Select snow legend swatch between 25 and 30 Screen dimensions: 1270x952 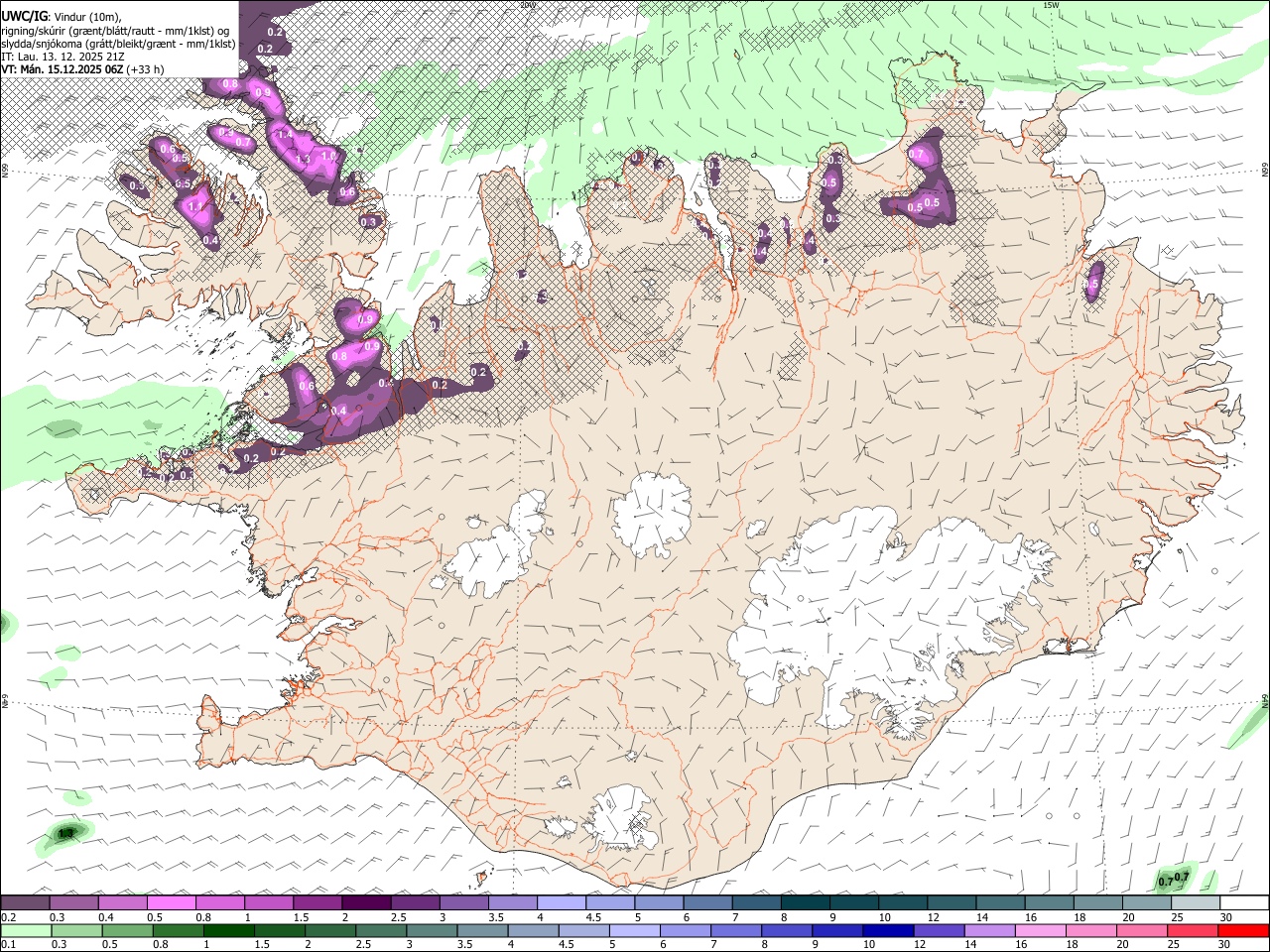1197,902
